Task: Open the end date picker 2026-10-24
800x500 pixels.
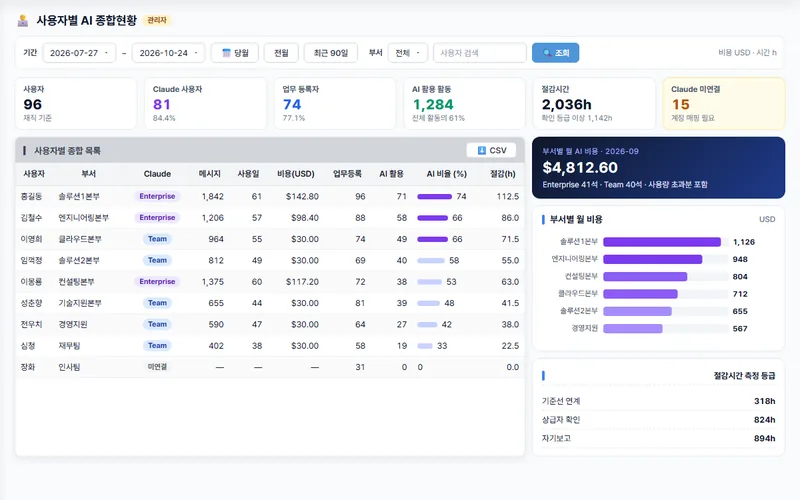Action: tap(168, 53)
